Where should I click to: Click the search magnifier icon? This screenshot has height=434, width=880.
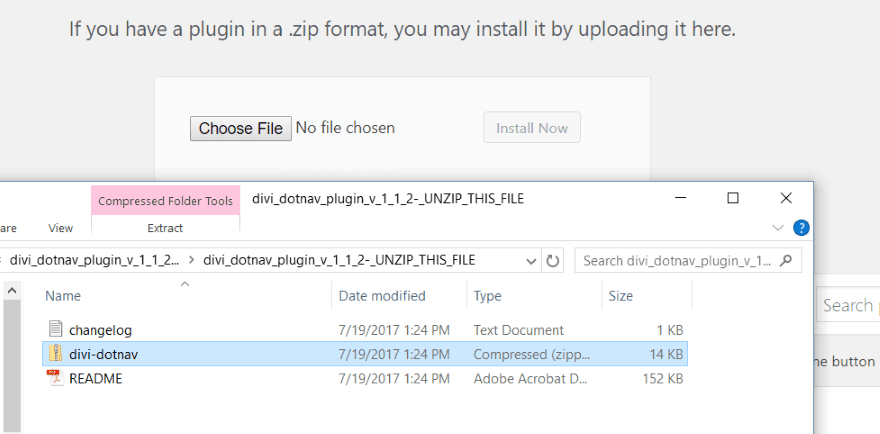(x=787, y=260)
